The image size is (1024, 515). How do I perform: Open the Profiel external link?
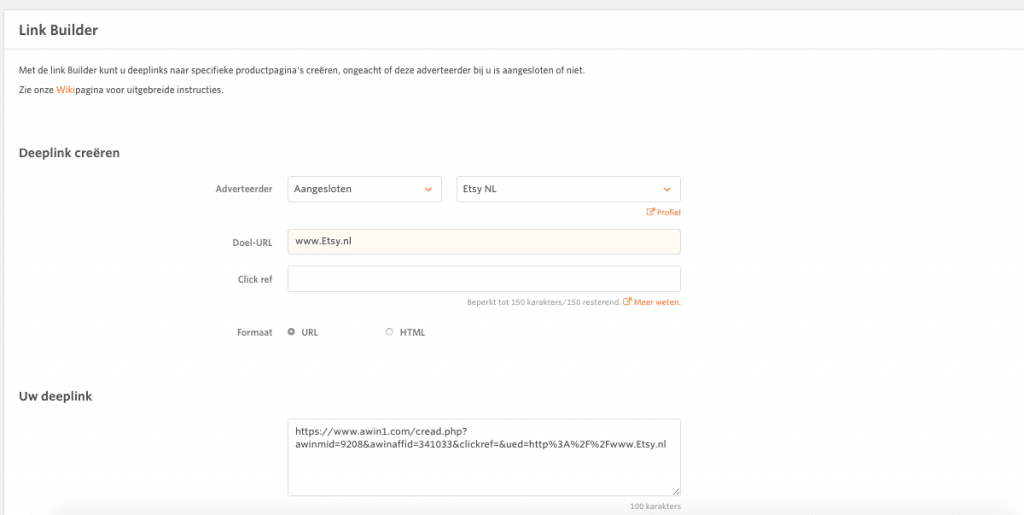click(664, 212)
